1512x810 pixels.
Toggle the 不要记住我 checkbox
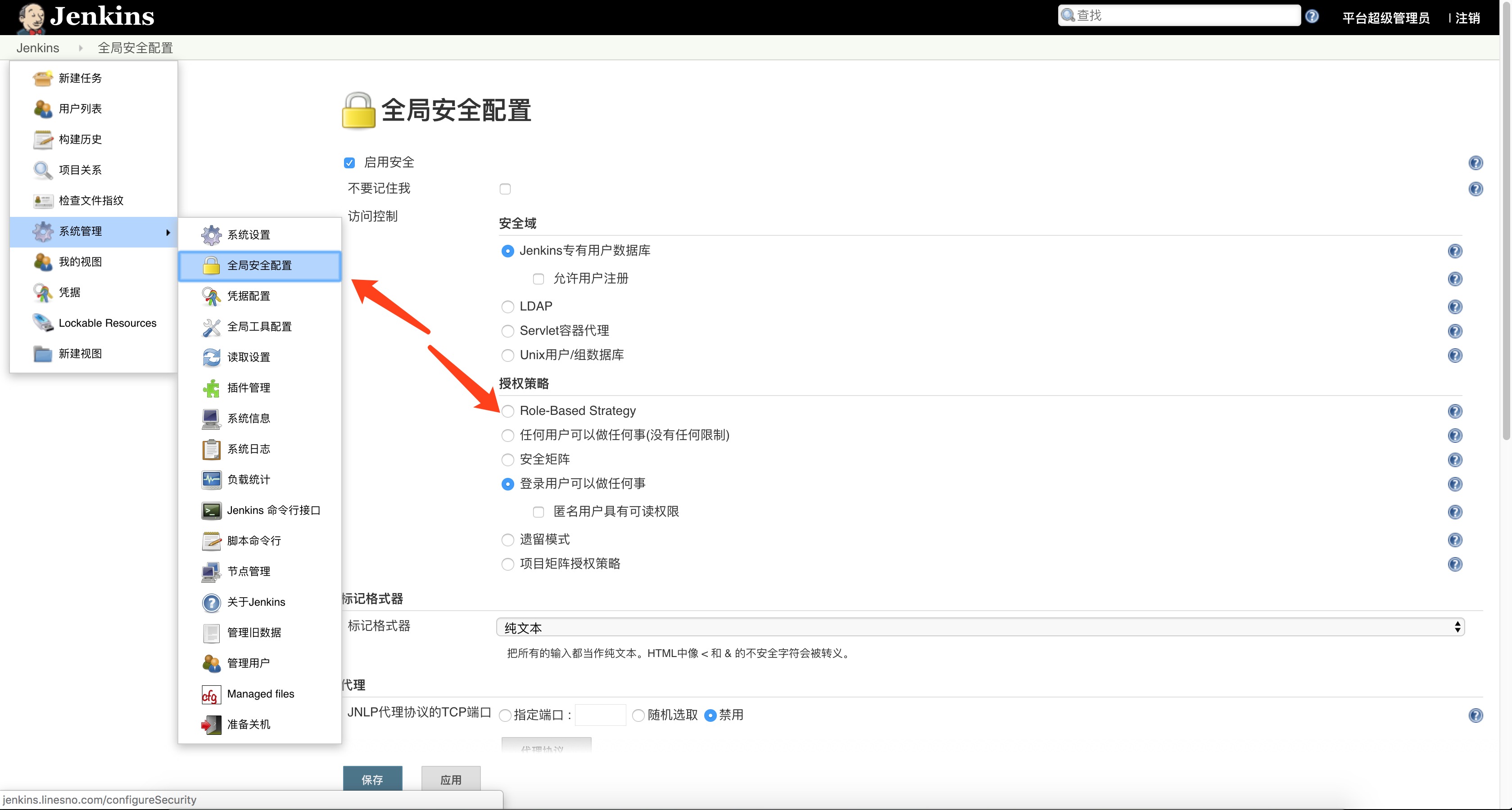point(505,189)
